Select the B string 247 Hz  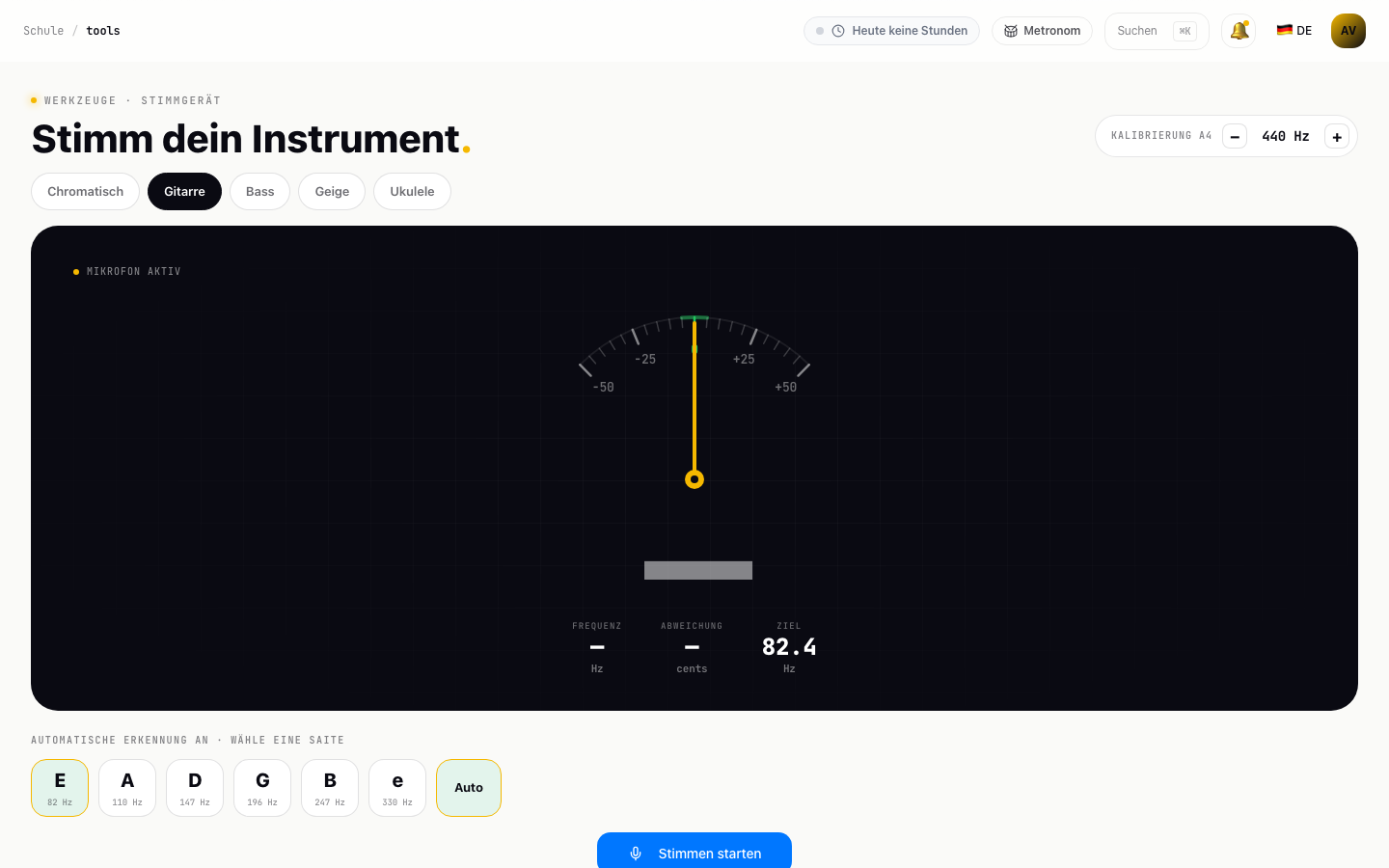point(330,788)
